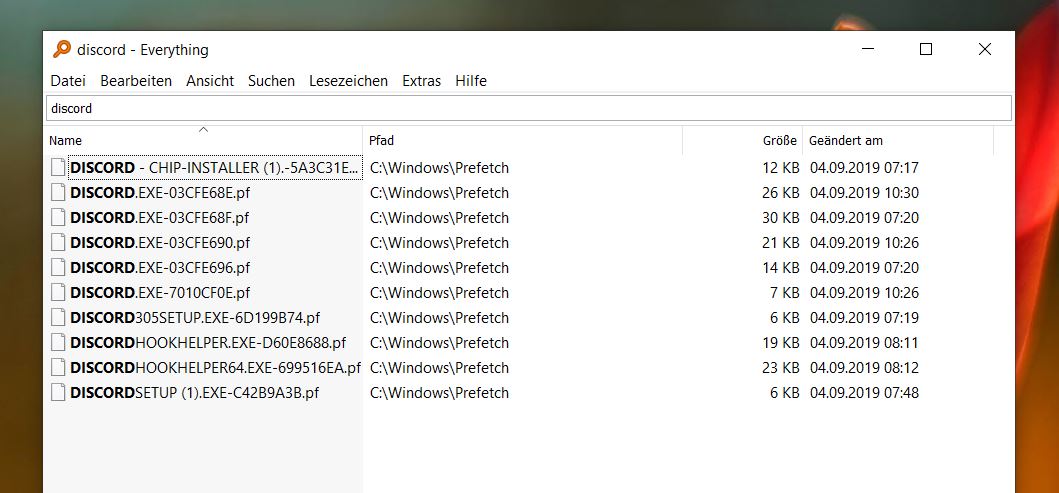Click the search field containing discord
This screenshot has width=1059, height=493.
[x=529, y=108]
